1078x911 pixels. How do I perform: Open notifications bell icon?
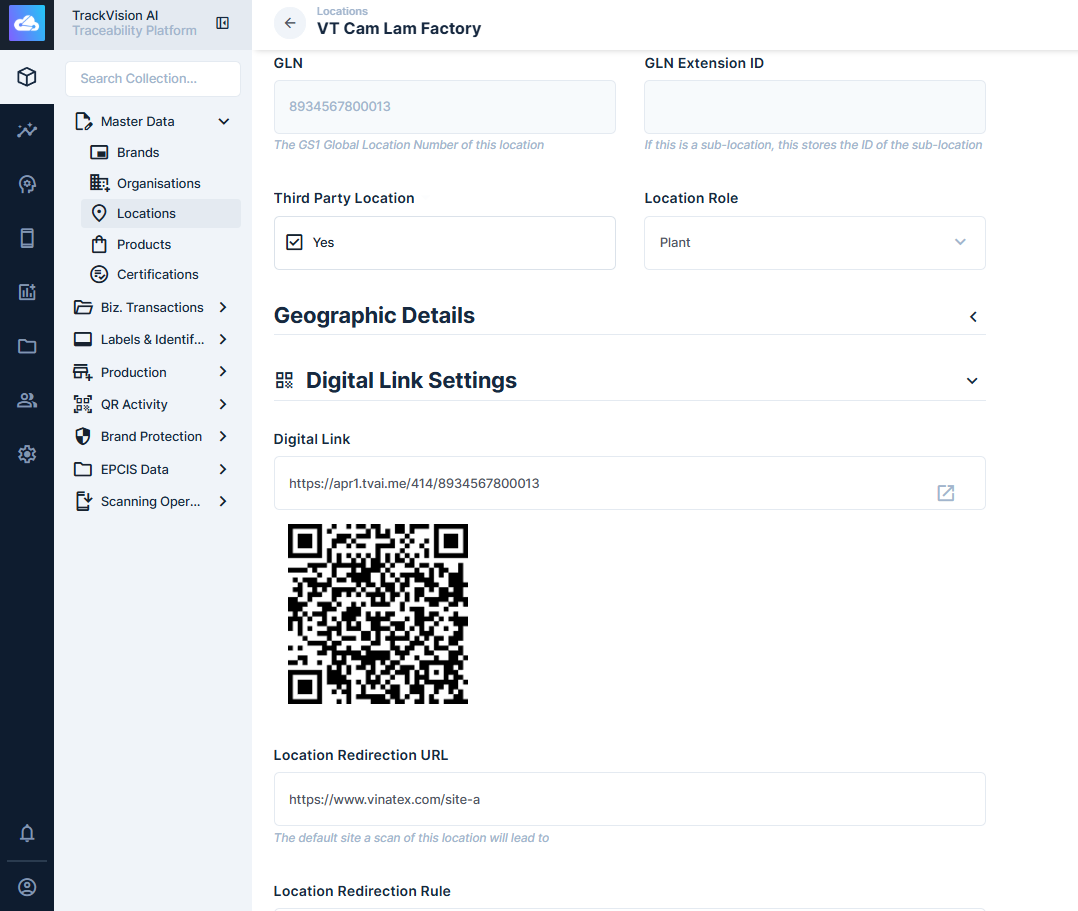click(27, 833)
